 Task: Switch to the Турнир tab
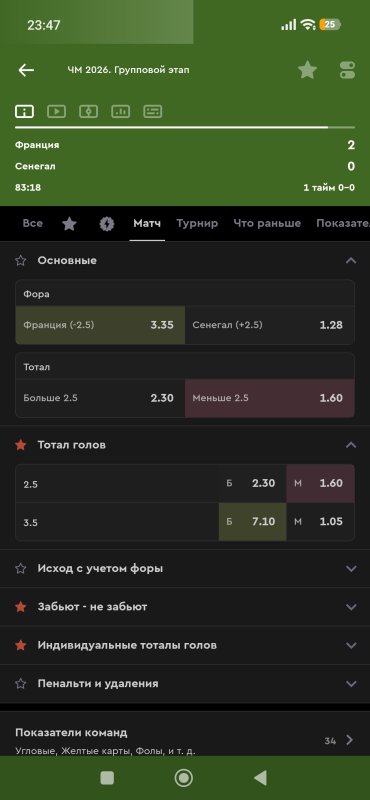[x=197, y=223]
